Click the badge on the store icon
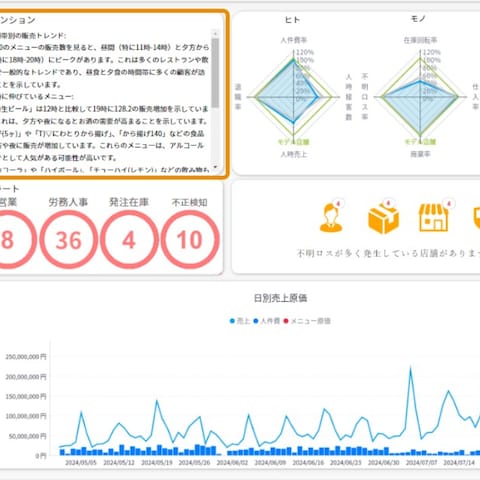Screen dimensions: 480x480 click(449, 203)
